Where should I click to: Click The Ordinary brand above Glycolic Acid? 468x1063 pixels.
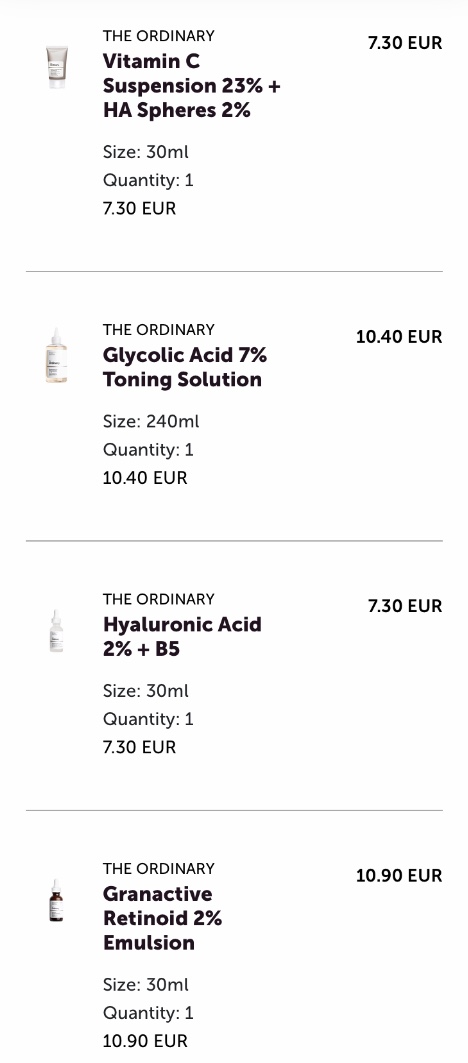click(x=159, y=329)
